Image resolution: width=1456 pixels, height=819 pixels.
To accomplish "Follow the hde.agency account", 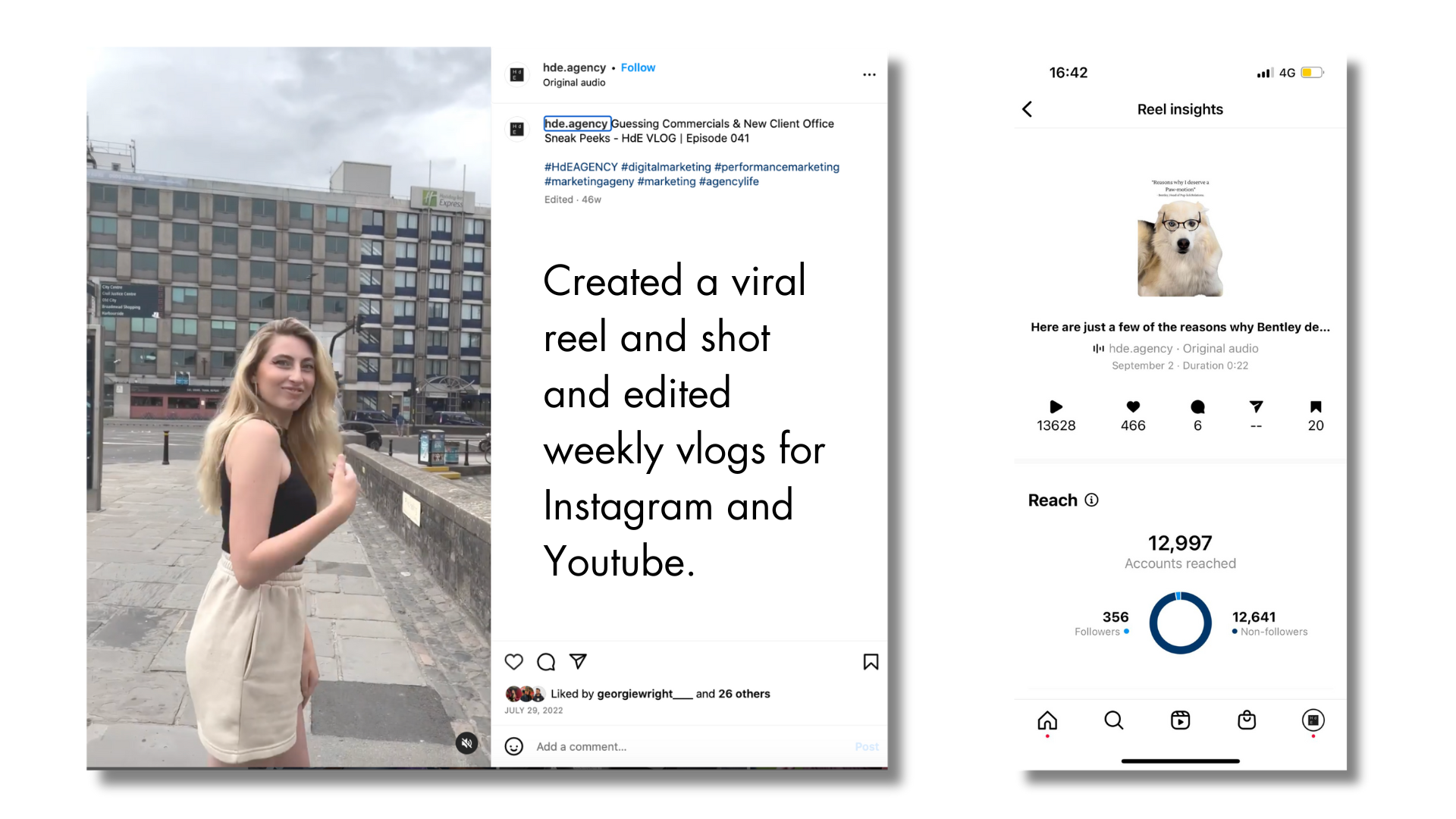I will click(638, 67).
